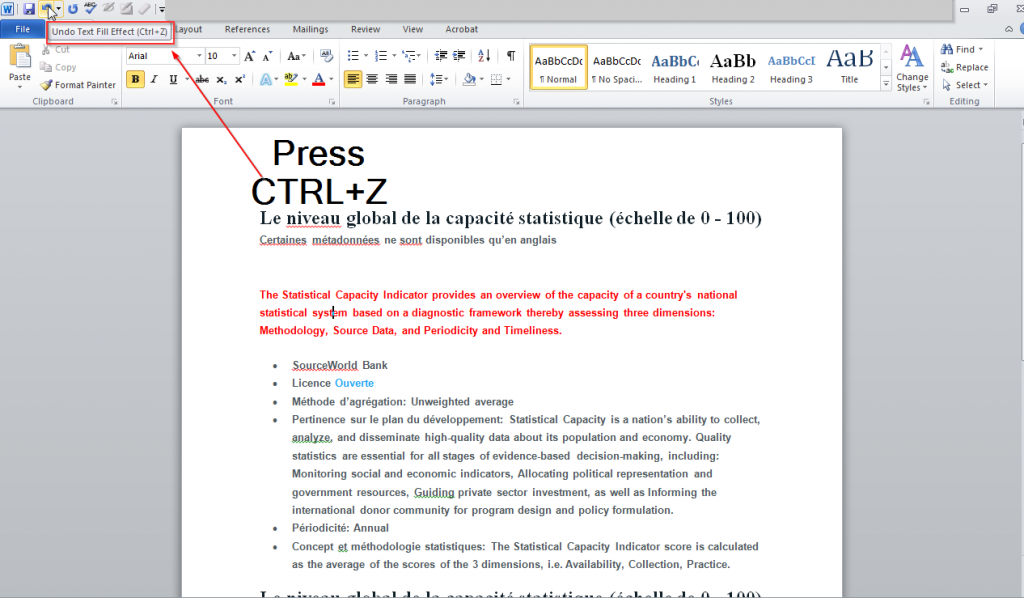Select Center alignment
This screenshot has width=1024, height=598.
click(372, 79)
